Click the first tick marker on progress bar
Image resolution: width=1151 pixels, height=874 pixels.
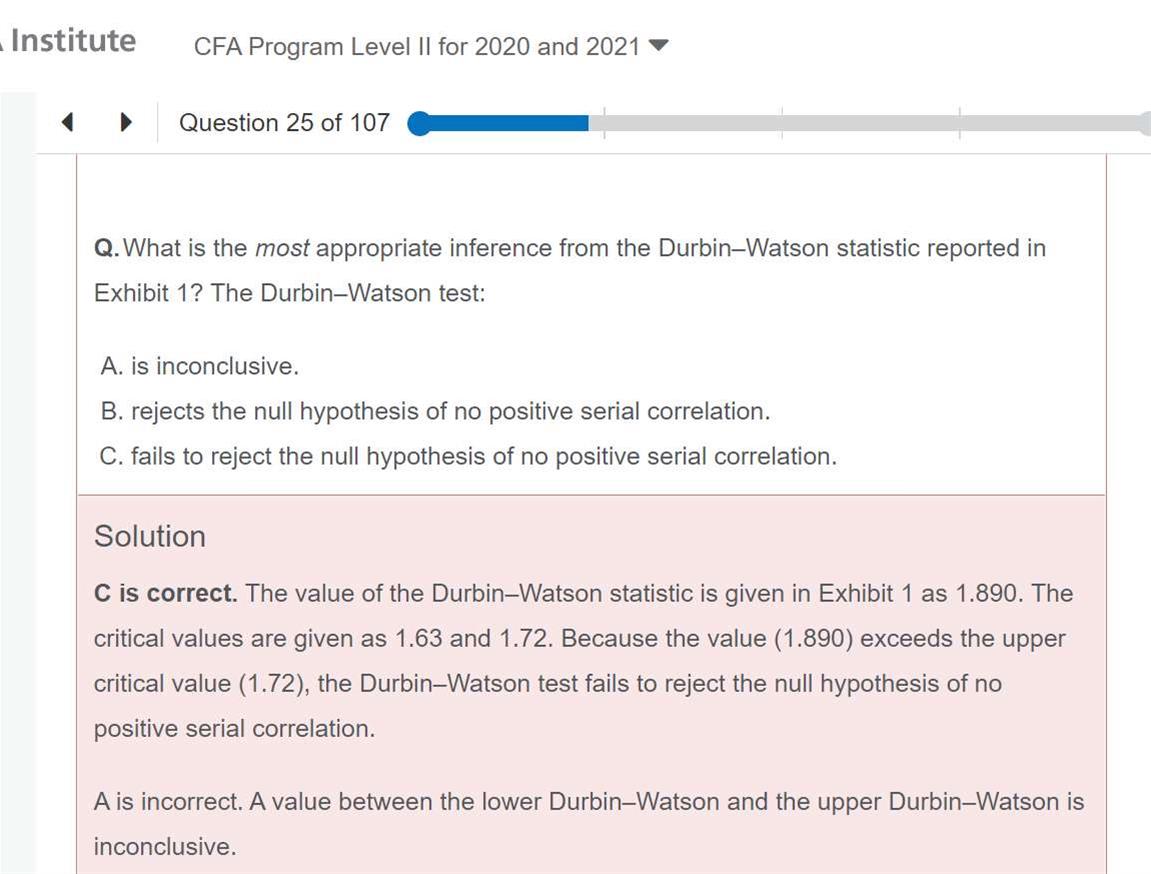[604, 123]
